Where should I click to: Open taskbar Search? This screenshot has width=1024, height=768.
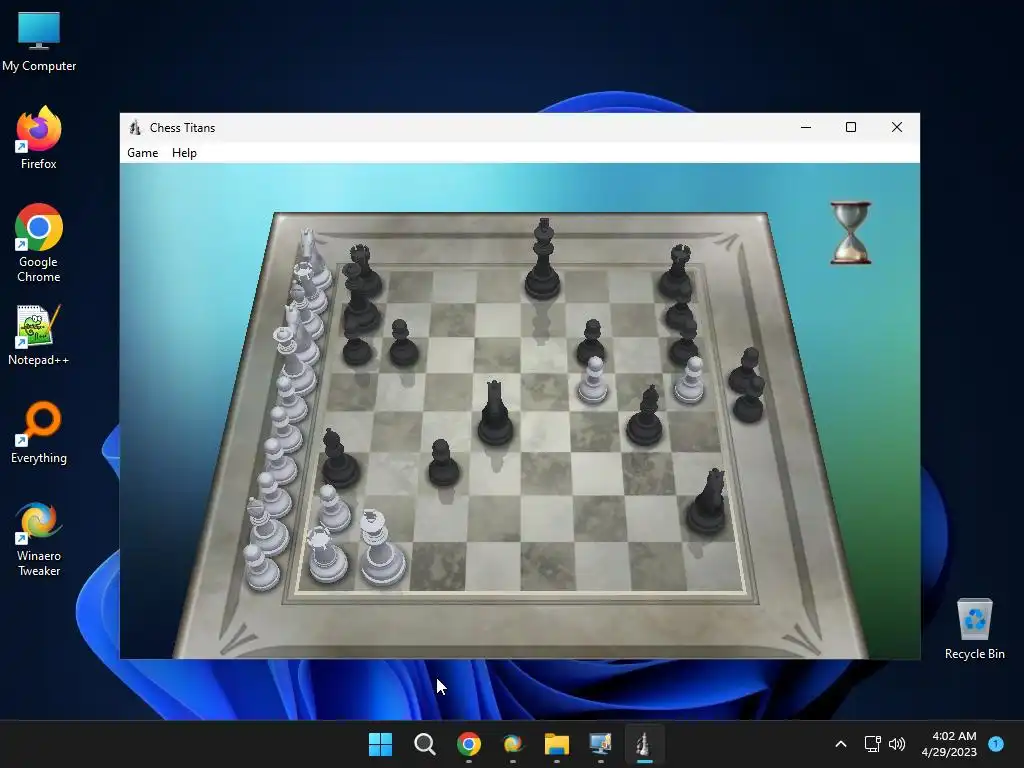click(424, 744)
